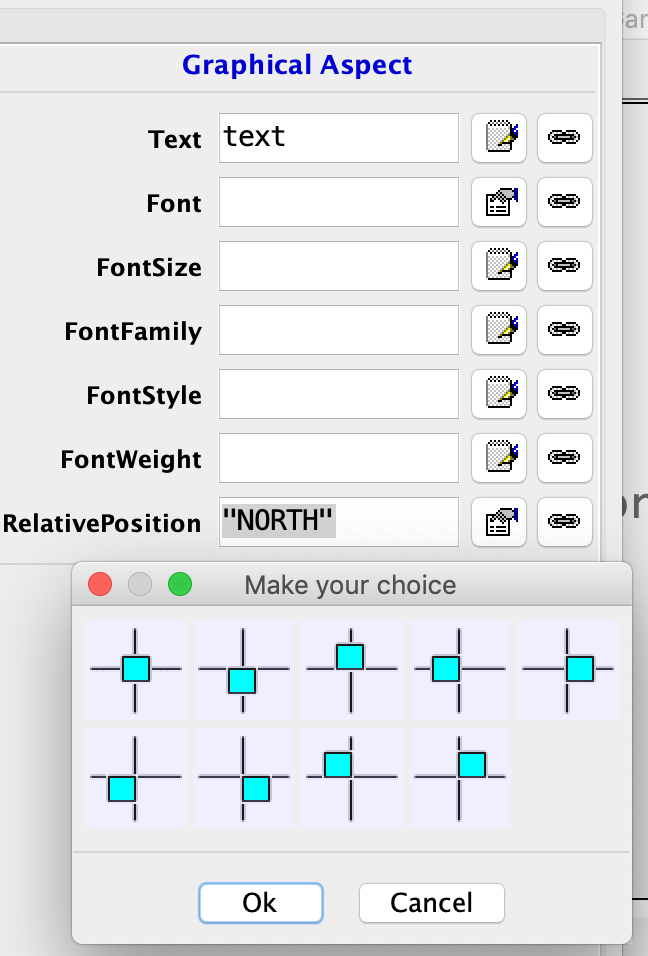Choose the top position option, third in first row
Screen dimensions: 648x956
[x=351, y=668]
